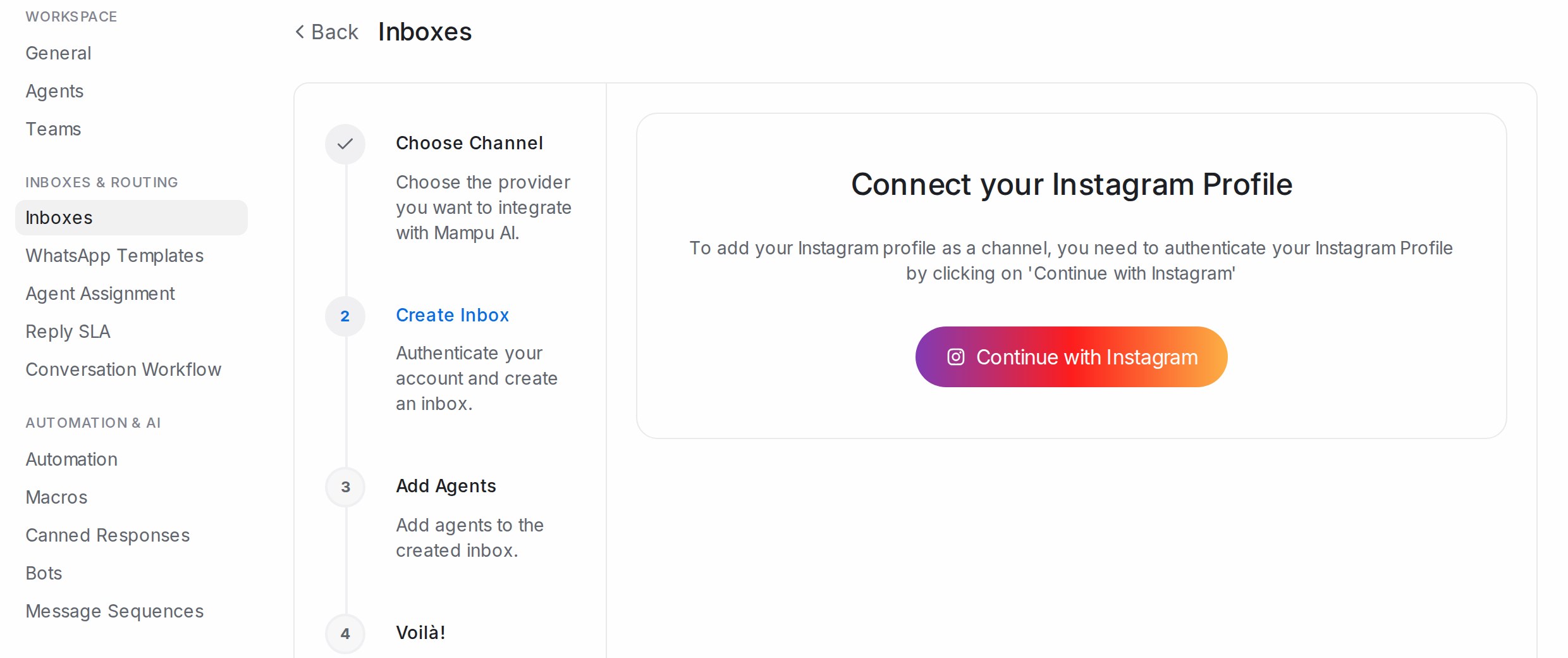Select Inboxes in the sidebar
This screenshot has height=658, width=1568.
(x=132, y=218)
